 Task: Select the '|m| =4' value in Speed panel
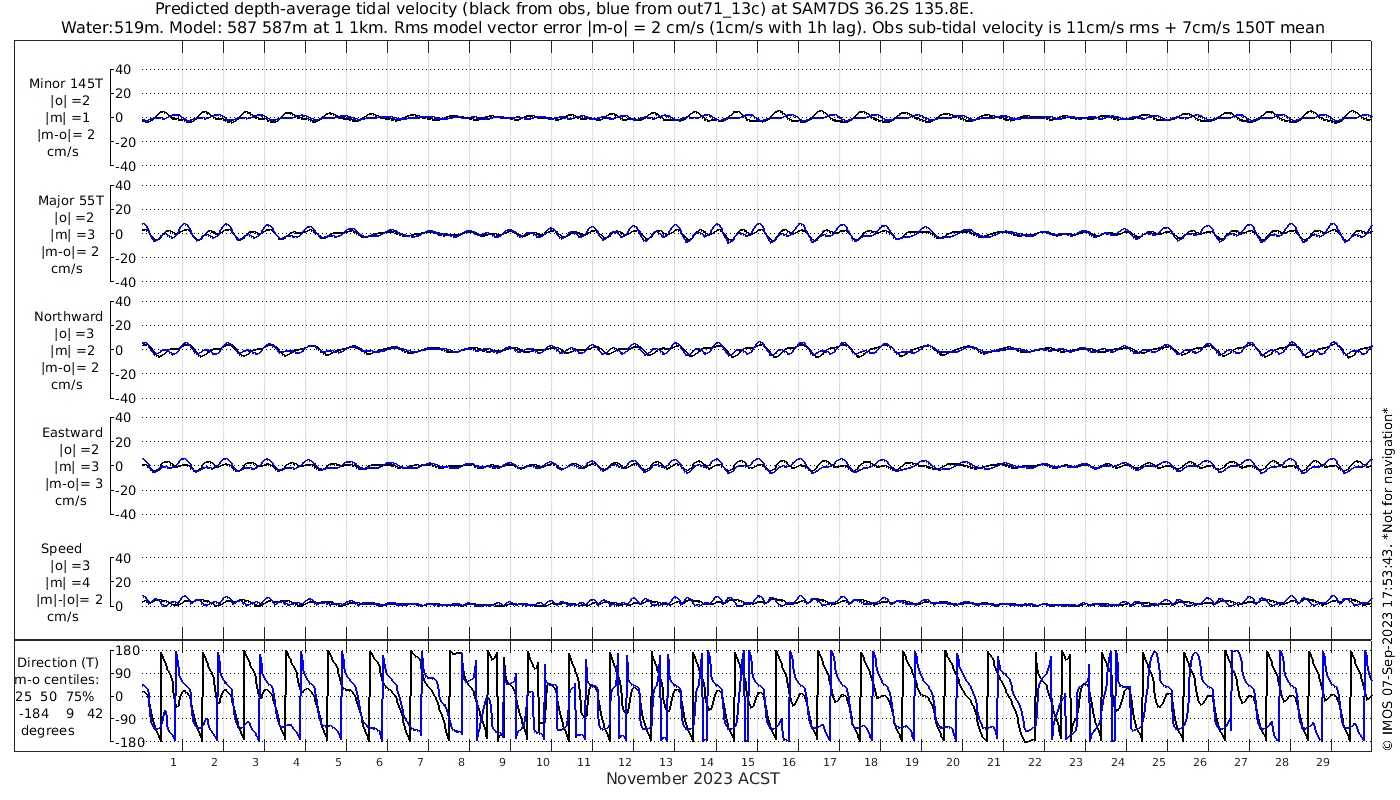(68, 583)
